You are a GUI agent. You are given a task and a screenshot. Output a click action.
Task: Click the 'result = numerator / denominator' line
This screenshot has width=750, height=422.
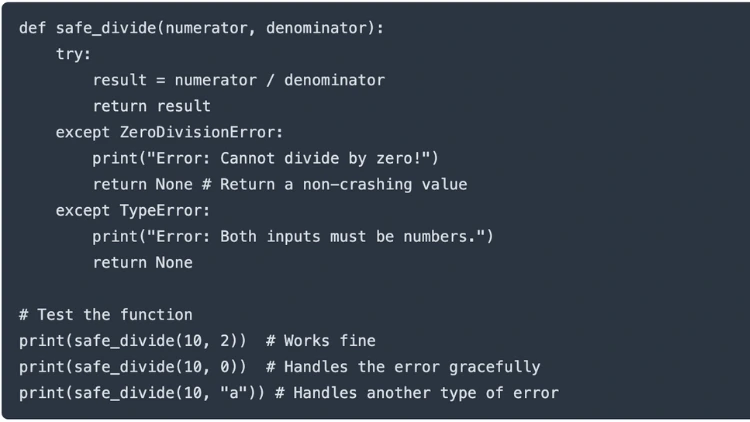click(x=238, y=80)
